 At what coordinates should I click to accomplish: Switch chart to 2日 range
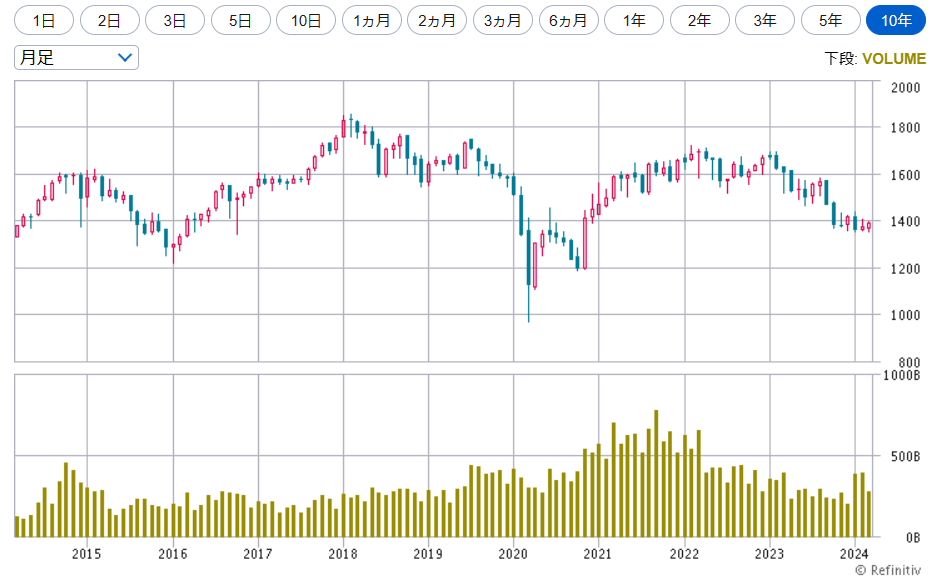(x=109, y=20)
